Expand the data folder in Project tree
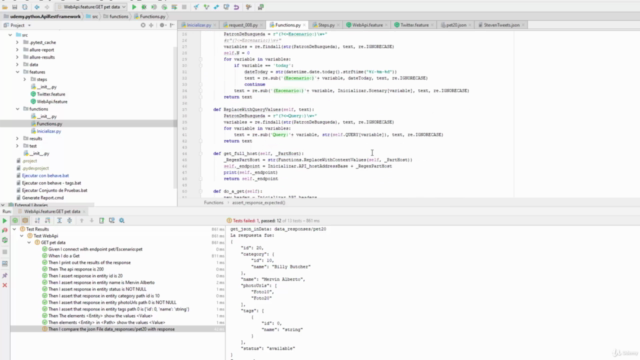640x360 pixels. pyautogui.click(x=17, y=64)
